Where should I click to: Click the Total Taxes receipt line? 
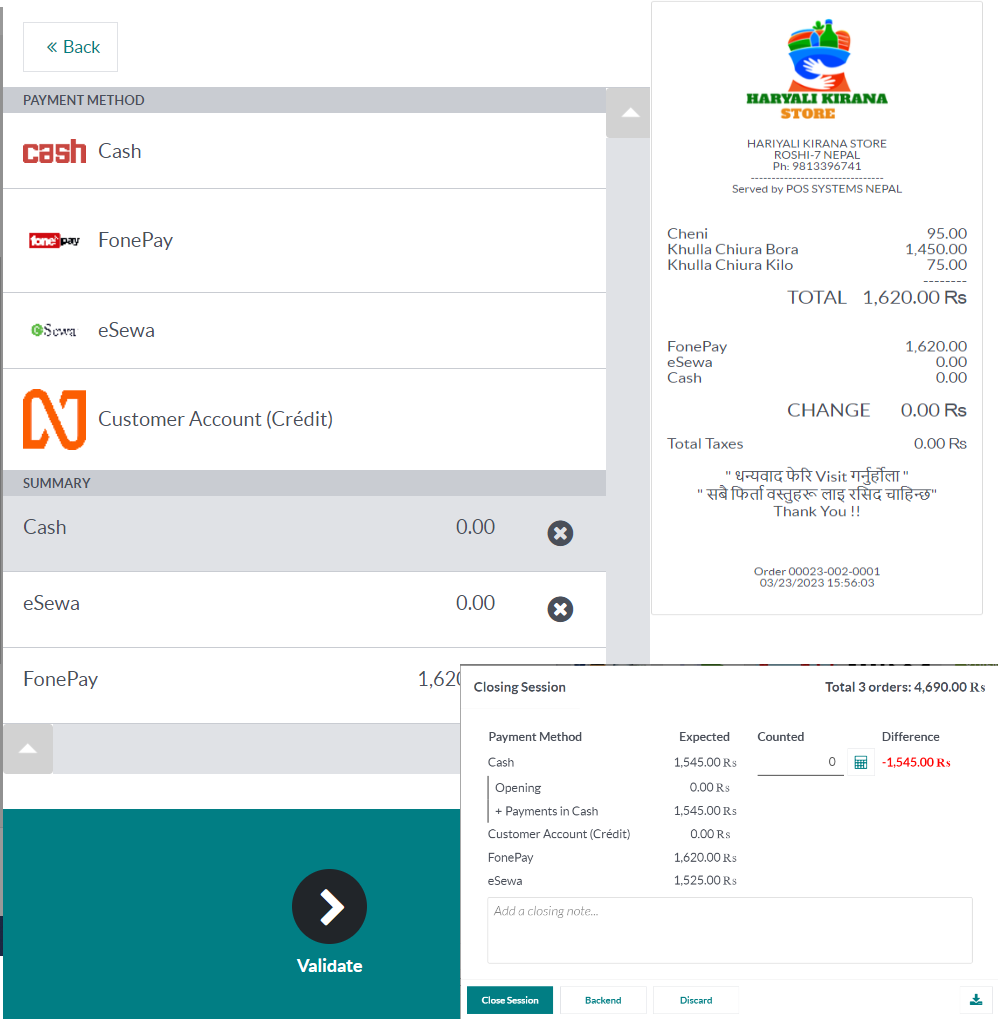click(817, 444)
